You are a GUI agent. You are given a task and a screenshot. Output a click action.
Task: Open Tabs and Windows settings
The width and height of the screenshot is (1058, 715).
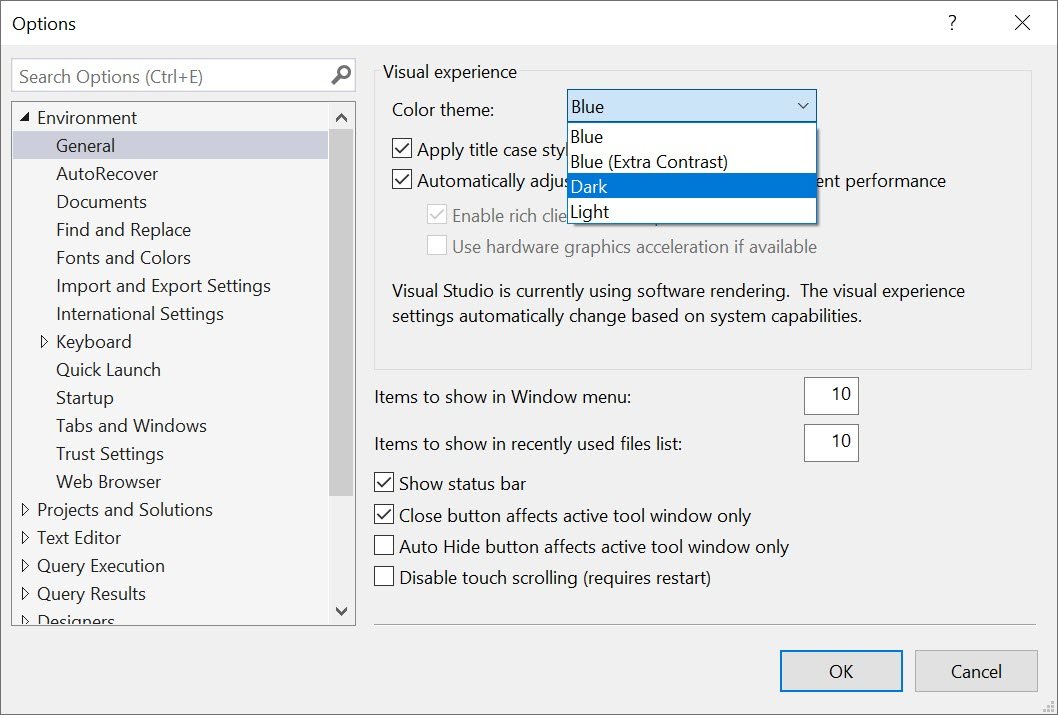[x=132, y=426]
